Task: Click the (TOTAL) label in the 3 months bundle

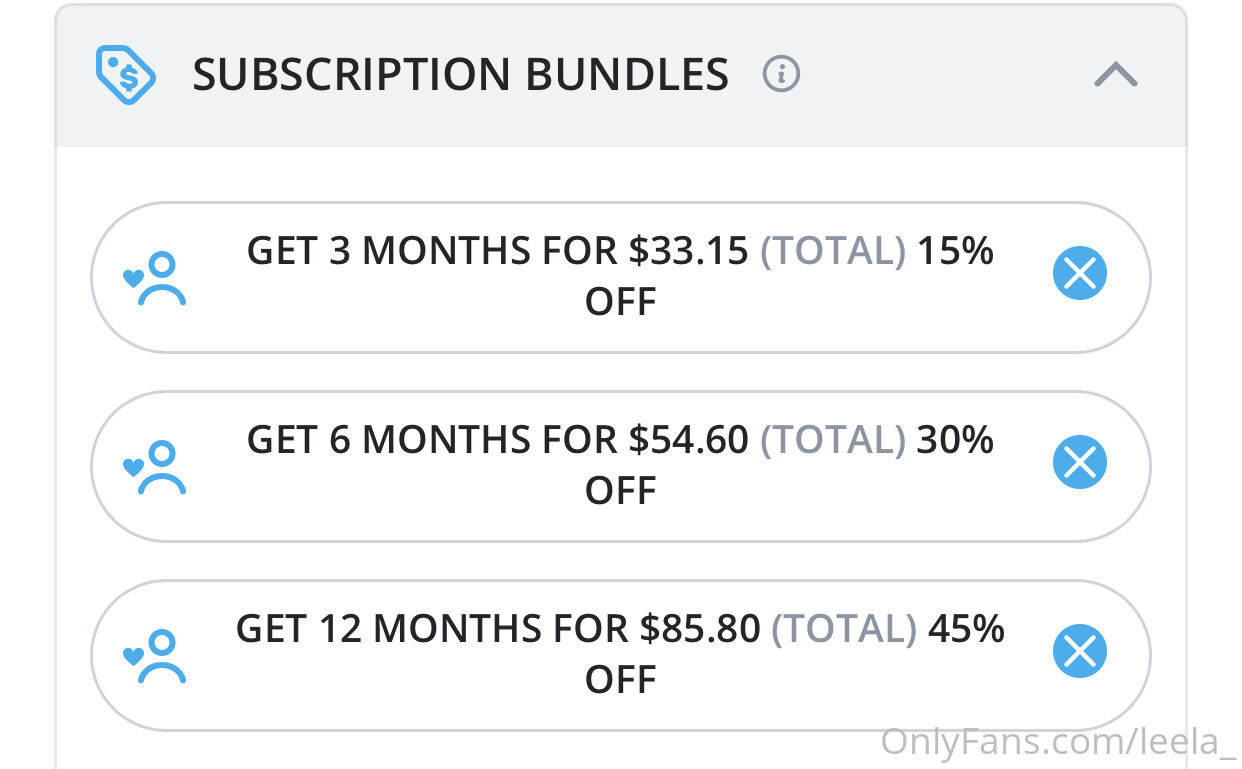Action: [x=833, y=252]
